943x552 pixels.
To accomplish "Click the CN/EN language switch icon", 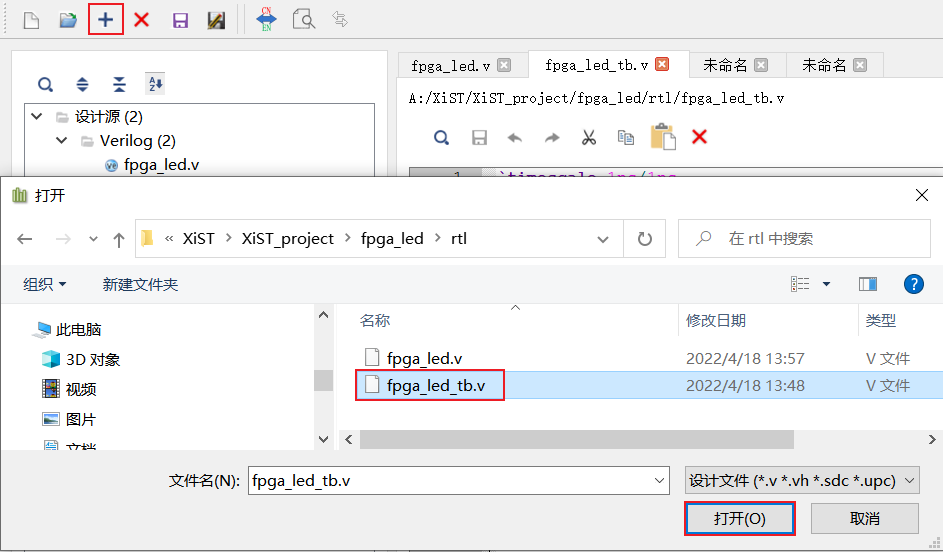I will coord(266,19).
